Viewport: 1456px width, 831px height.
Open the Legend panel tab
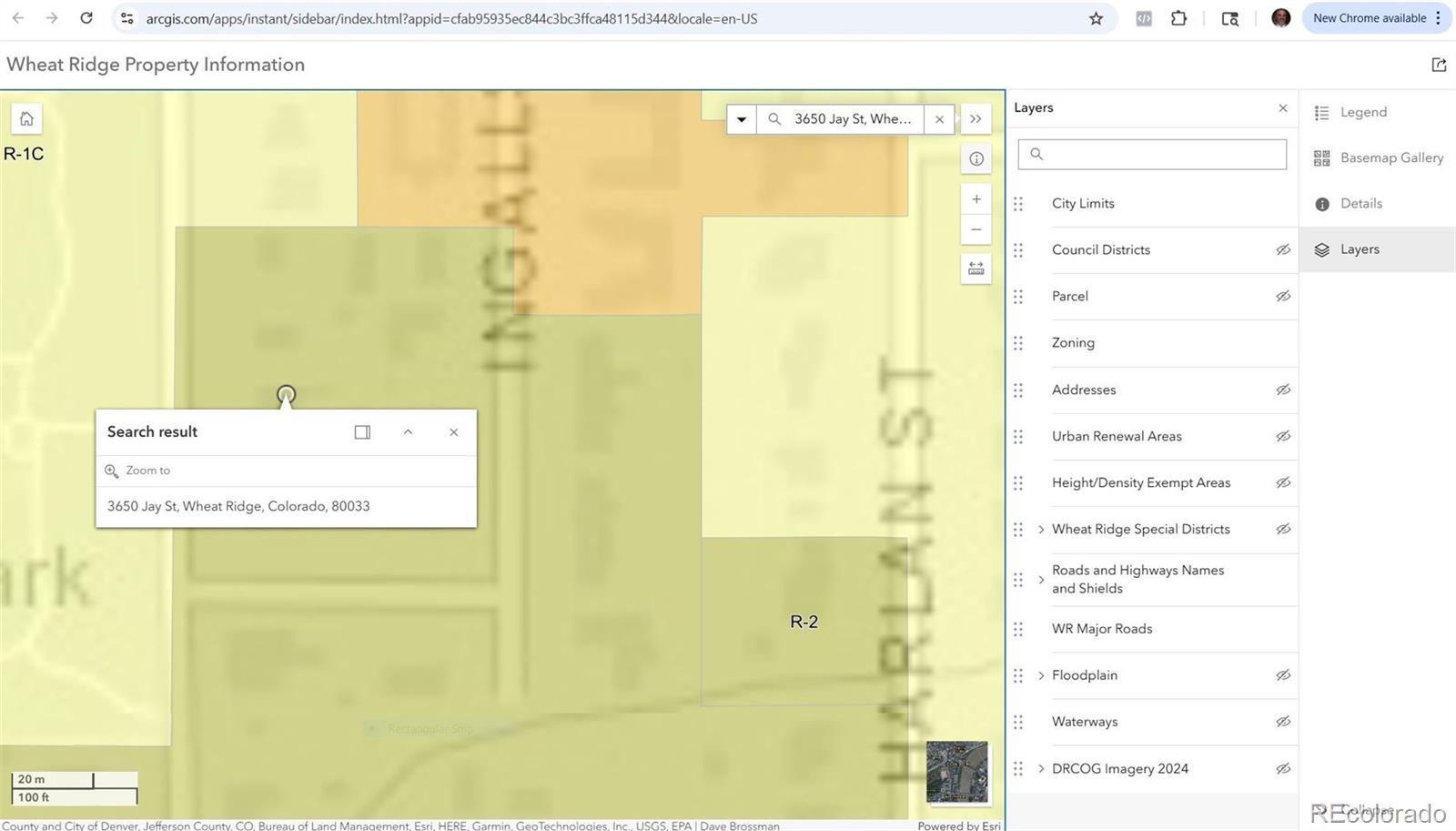pyautogui.click(x=1362, y=112)
